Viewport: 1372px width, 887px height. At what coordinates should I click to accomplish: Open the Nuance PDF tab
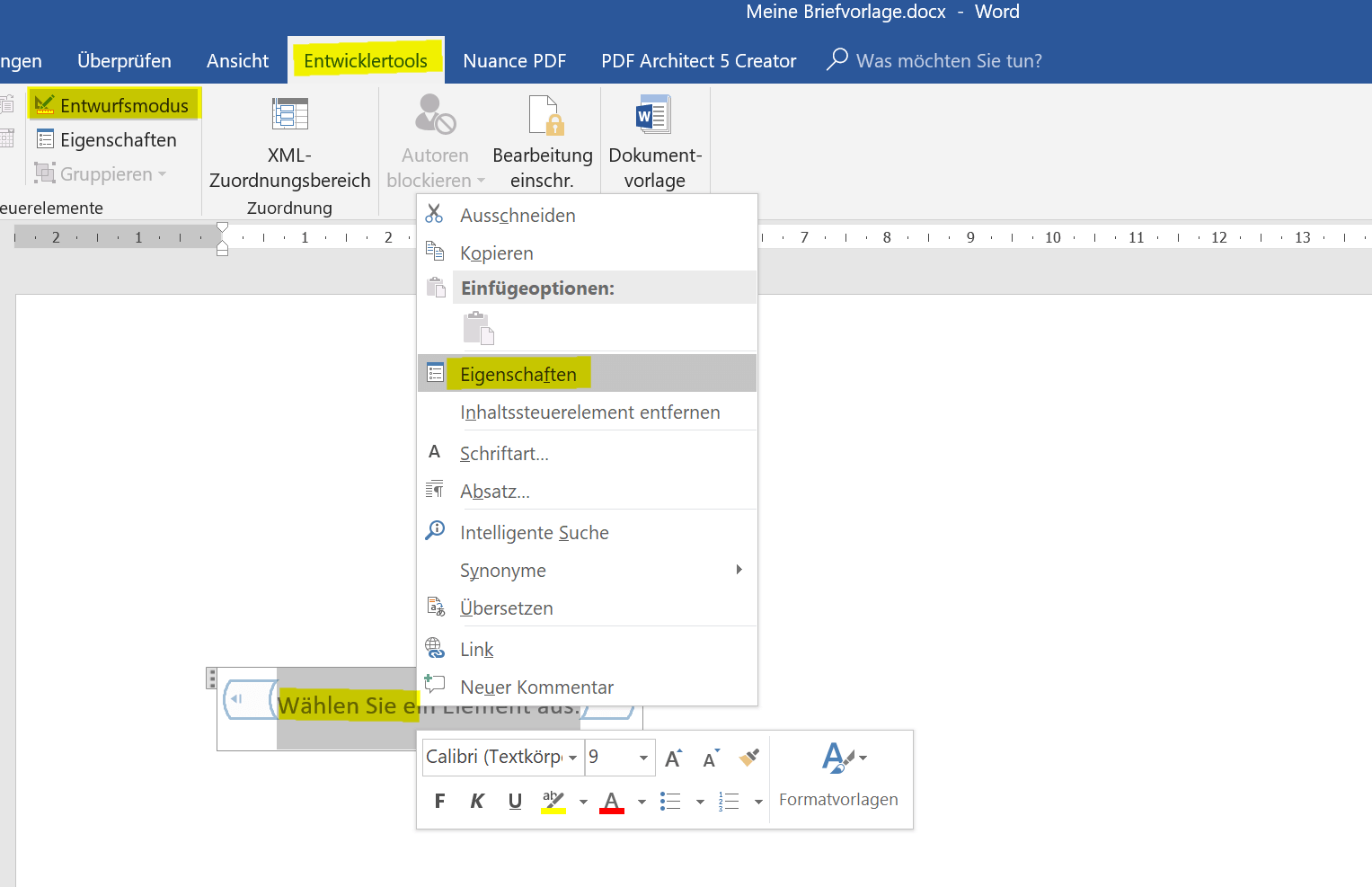click(x=515, y=60)
